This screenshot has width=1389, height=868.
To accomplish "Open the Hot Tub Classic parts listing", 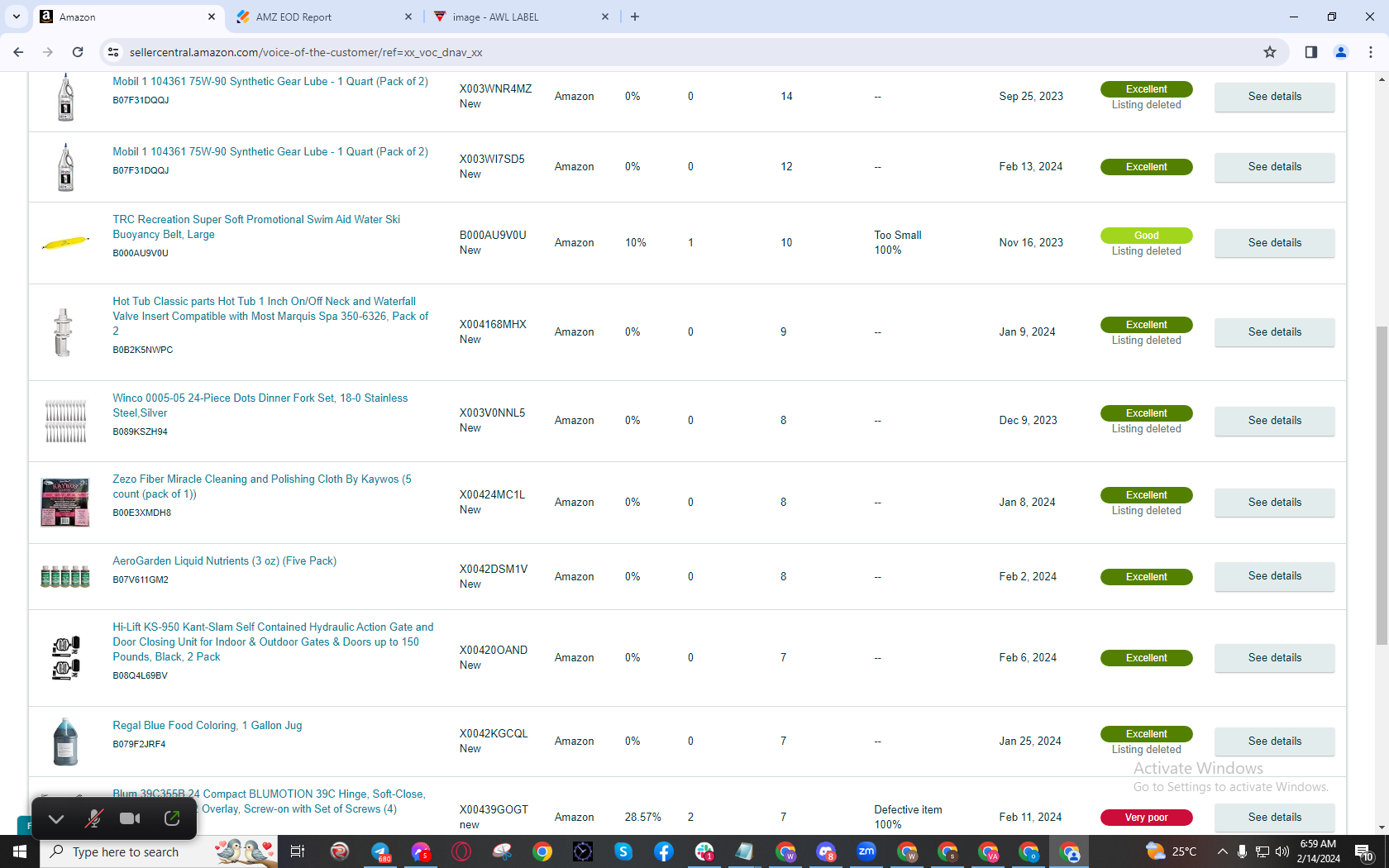I will click(271, 316).
